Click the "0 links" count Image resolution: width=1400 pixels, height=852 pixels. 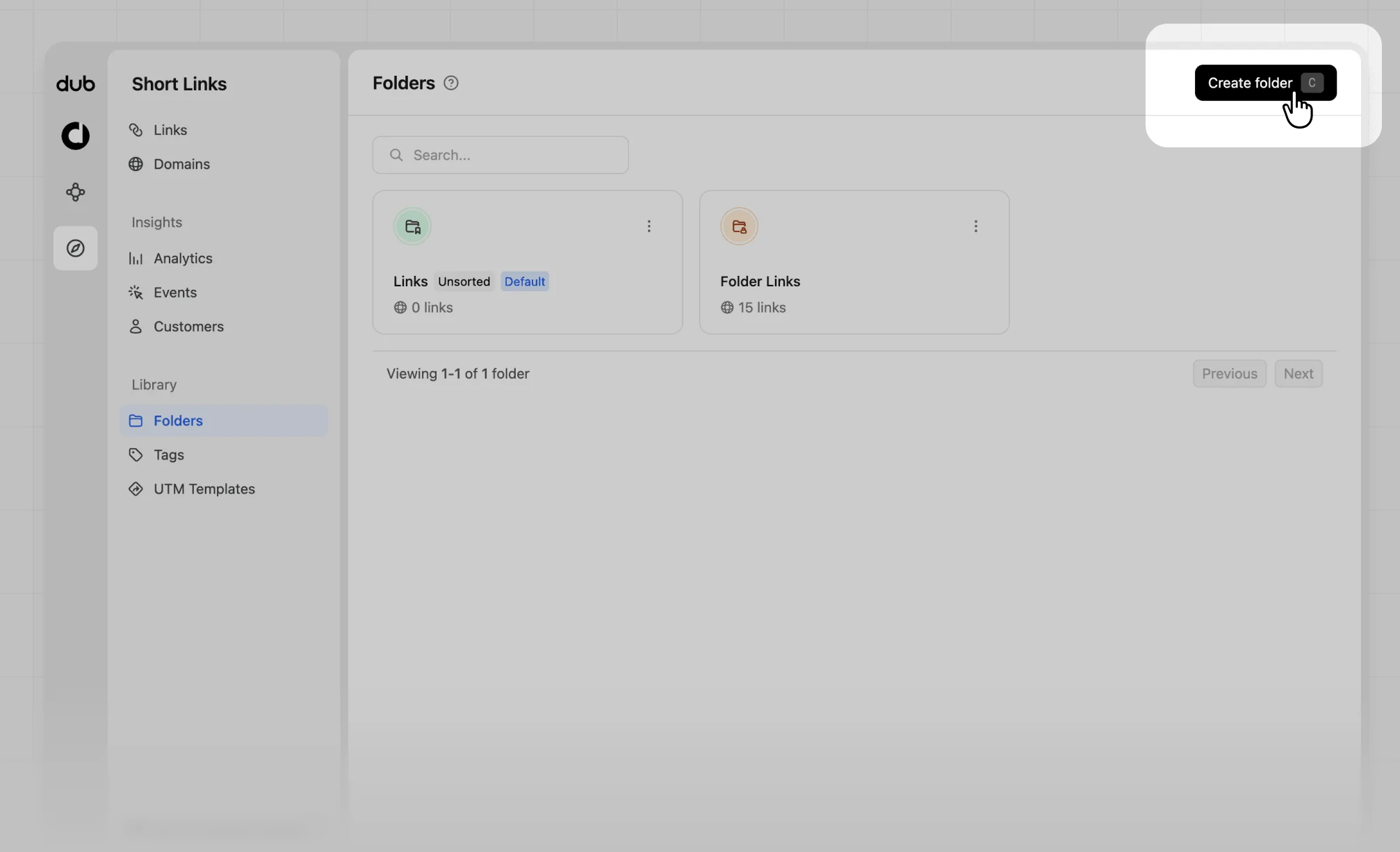[432, 307]
